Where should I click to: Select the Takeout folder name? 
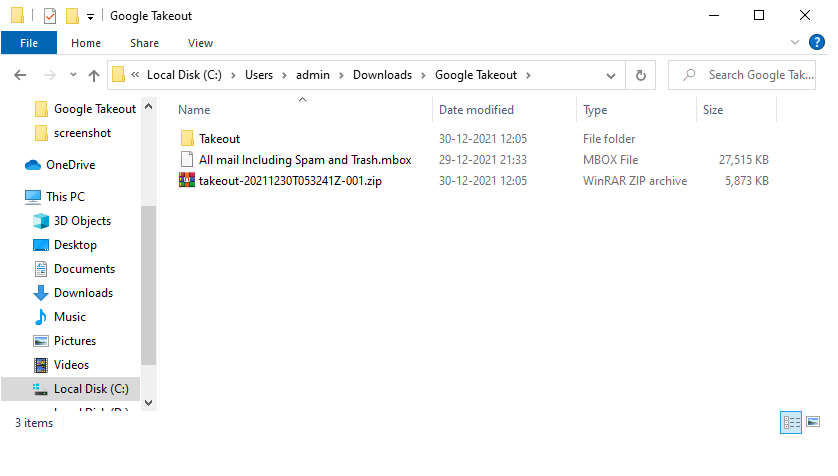coord(220,139)
